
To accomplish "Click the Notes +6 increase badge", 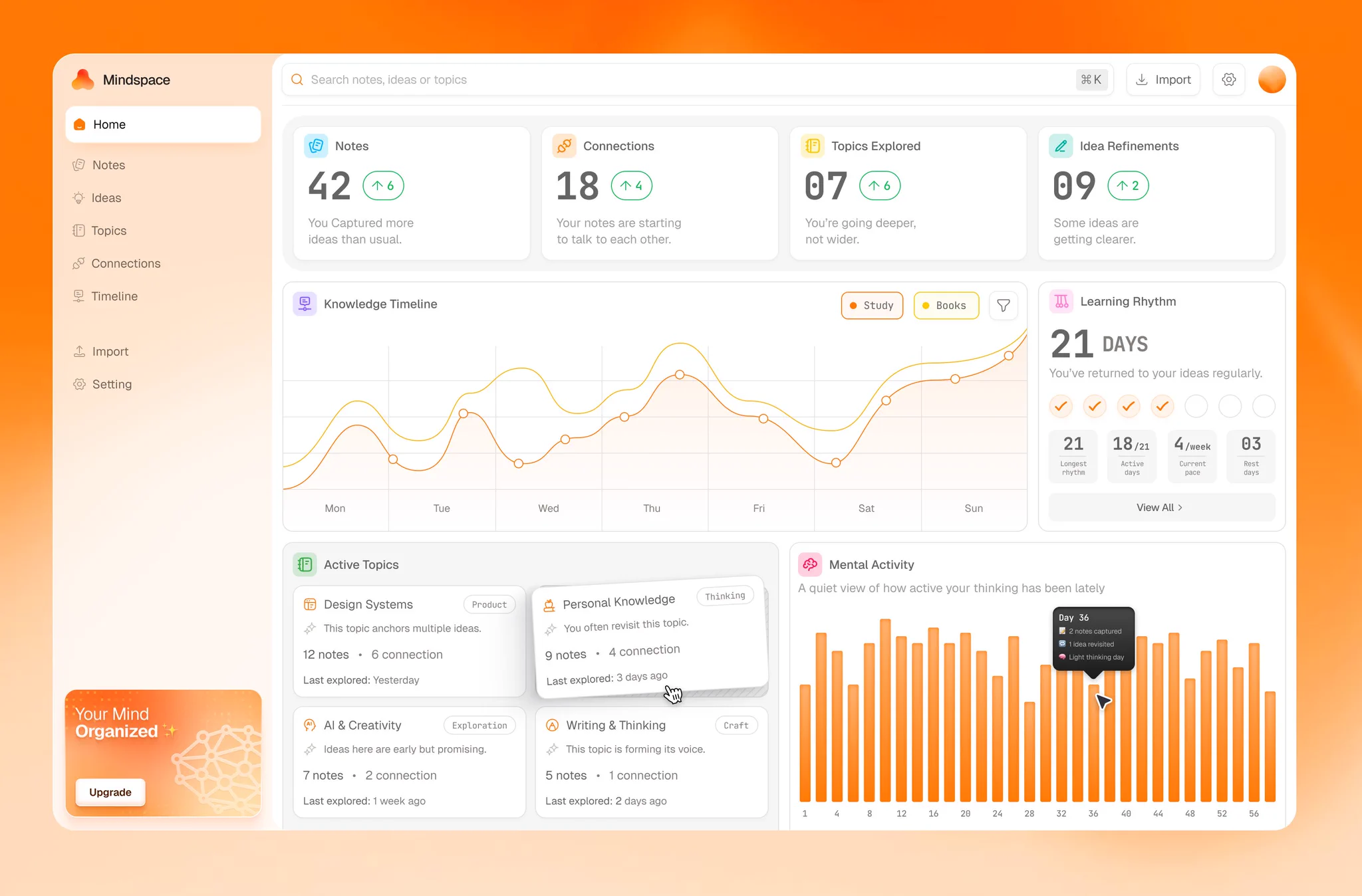I will [x=383, y=185].
